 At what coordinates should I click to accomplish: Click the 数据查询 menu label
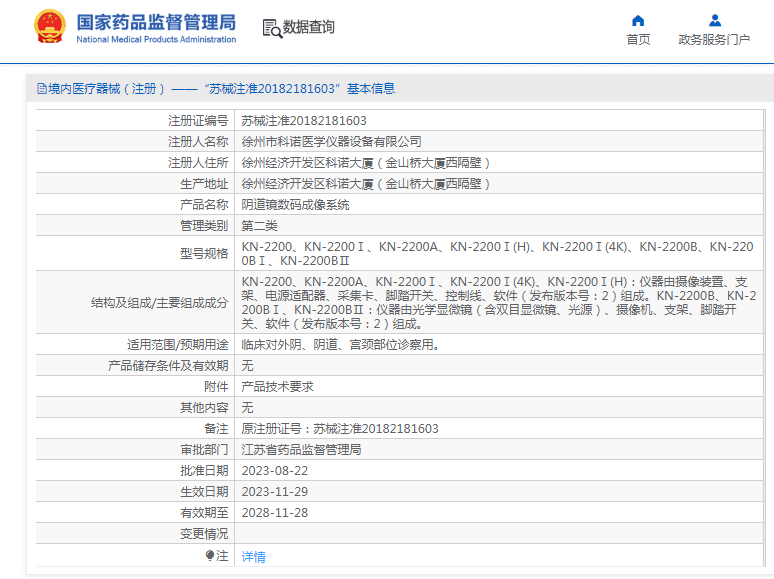(x=309, y=27)
